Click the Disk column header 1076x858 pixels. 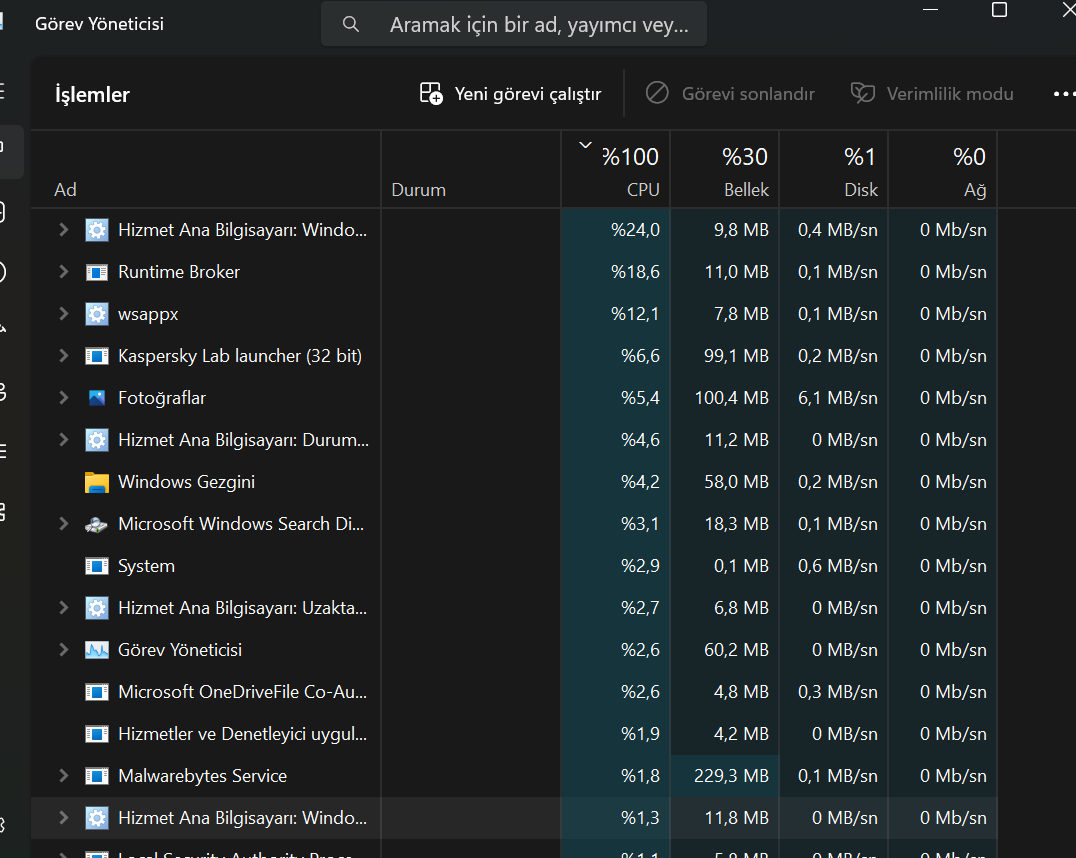pyautogui.click(x=834, y=170)
